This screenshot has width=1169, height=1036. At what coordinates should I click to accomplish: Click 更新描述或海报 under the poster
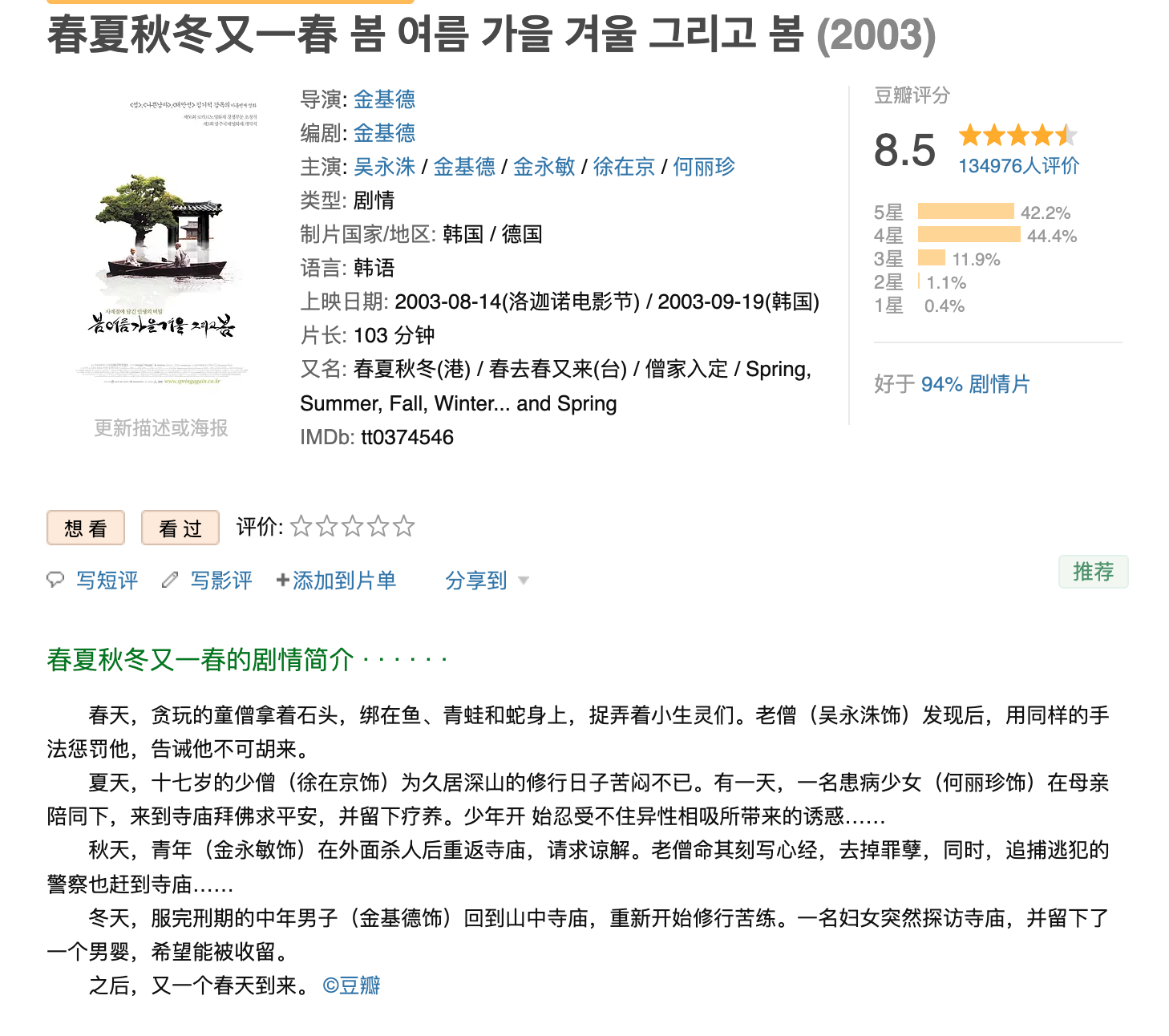161,428
